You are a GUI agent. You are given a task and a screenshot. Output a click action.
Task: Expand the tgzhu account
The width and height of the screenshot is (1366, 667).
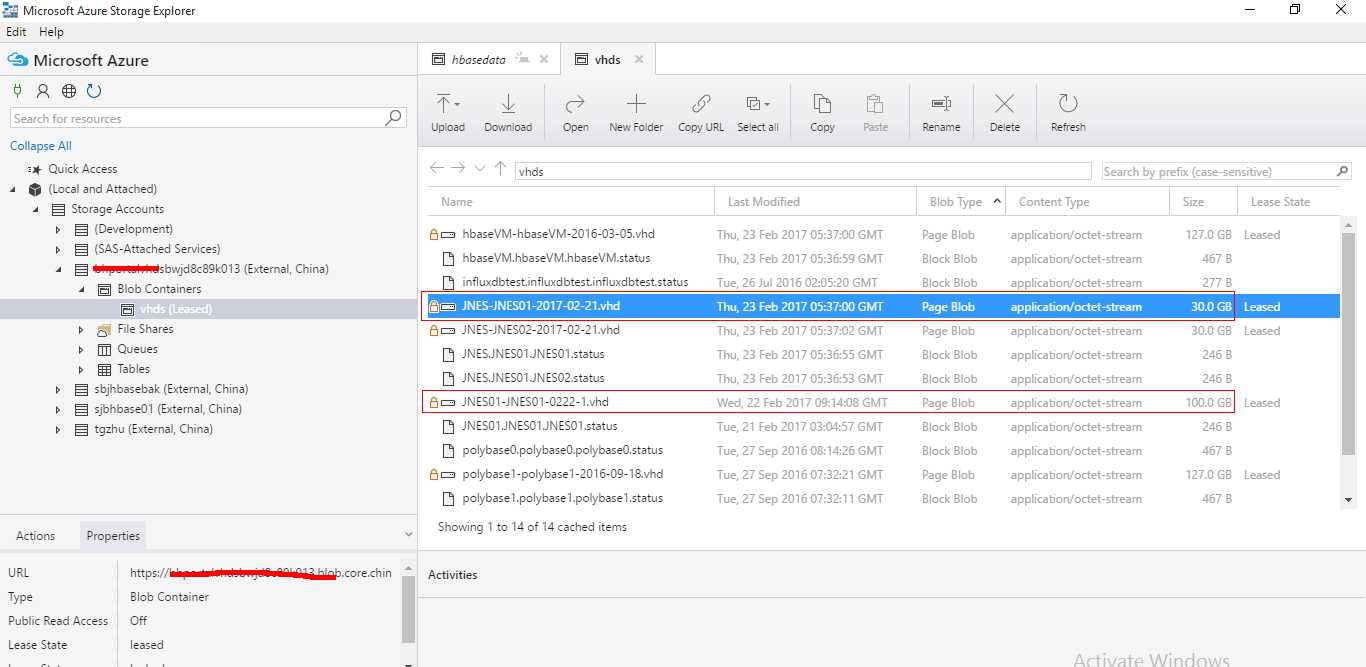click(x=58, y=429)
